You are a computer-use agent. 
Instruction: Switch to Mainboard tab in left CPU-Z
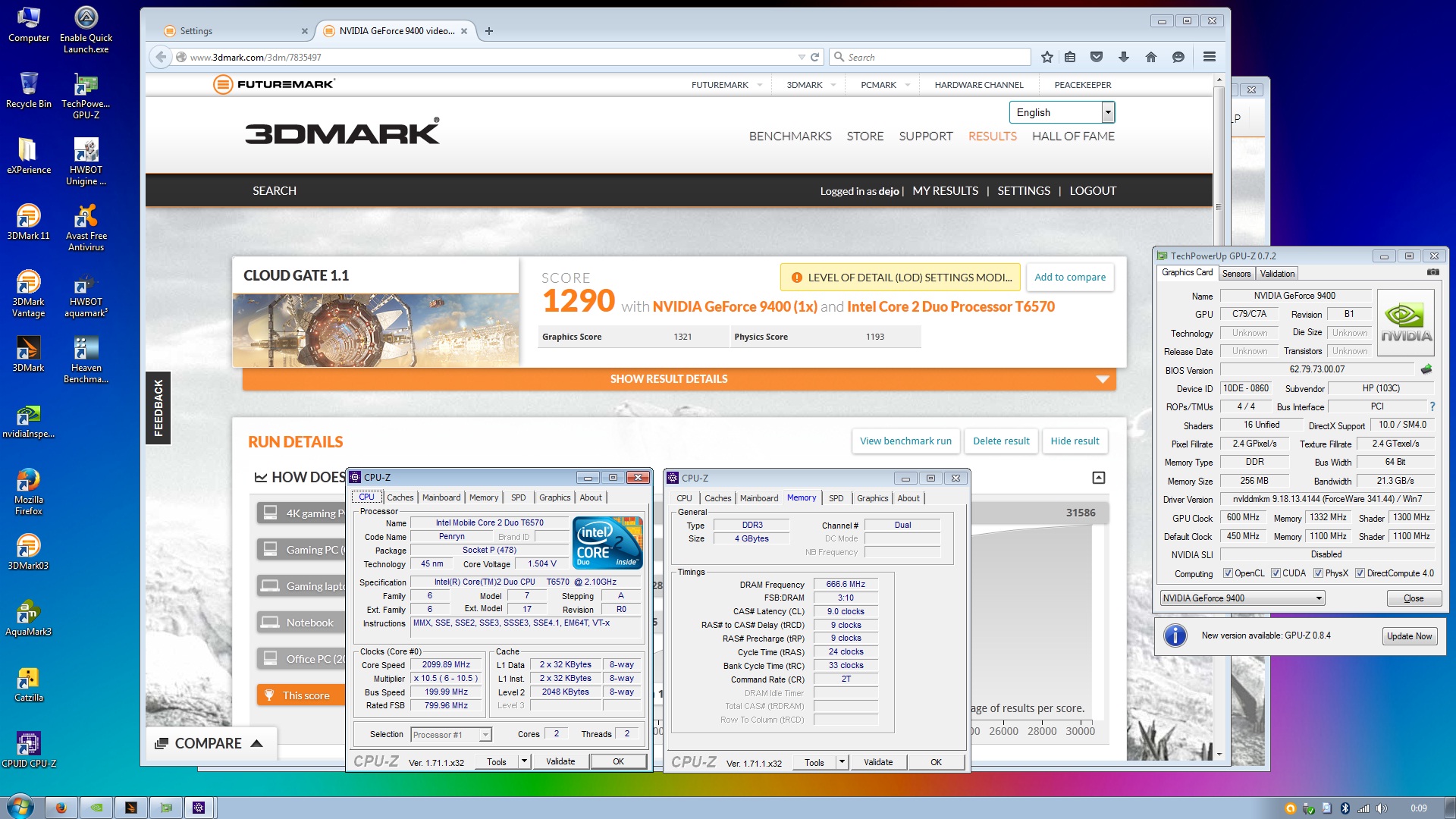[441, 497]
